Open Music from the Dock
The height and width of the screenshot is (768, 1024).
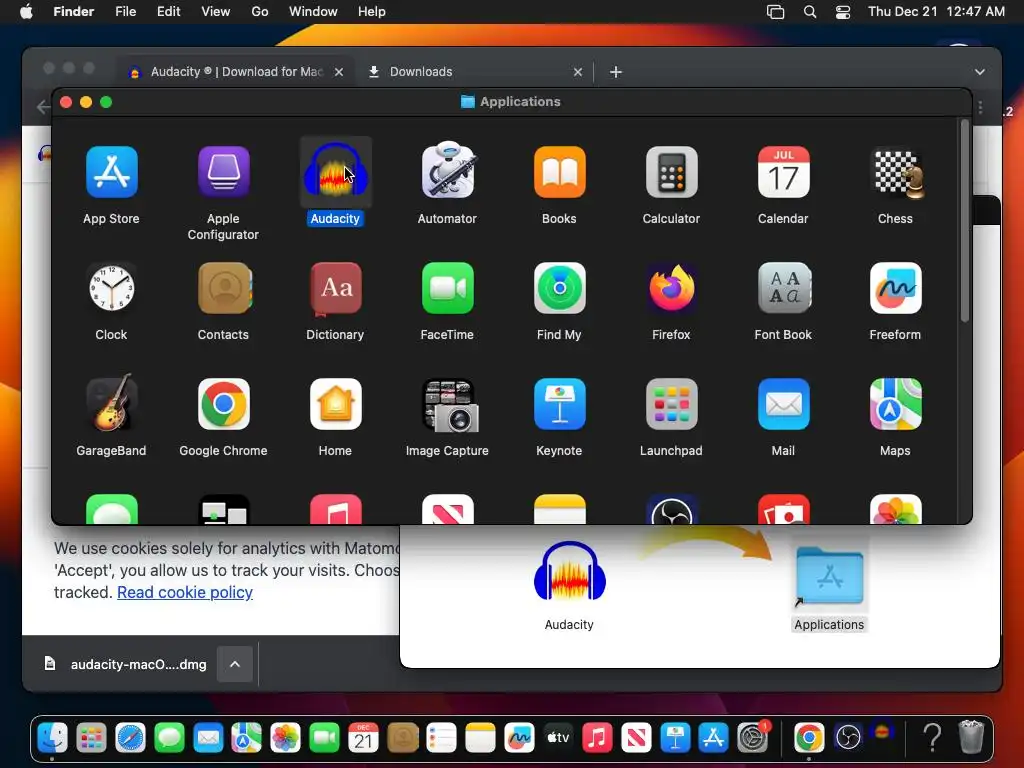pos(597,738)
